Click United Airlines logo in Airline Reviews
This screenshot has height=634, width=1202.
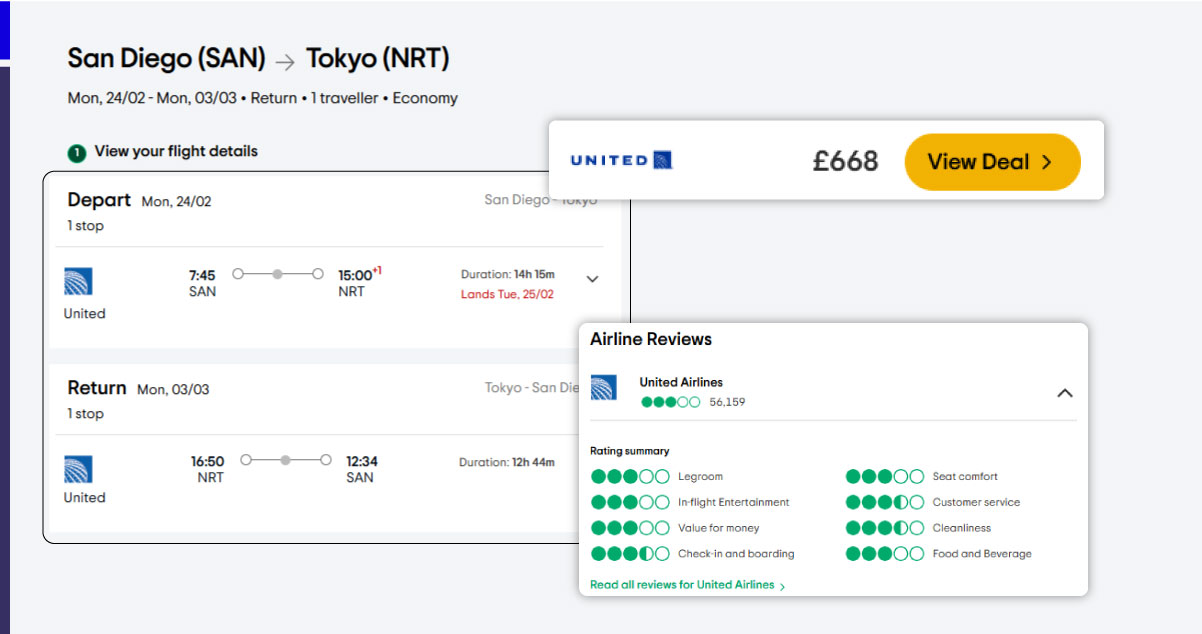point(603,388)
